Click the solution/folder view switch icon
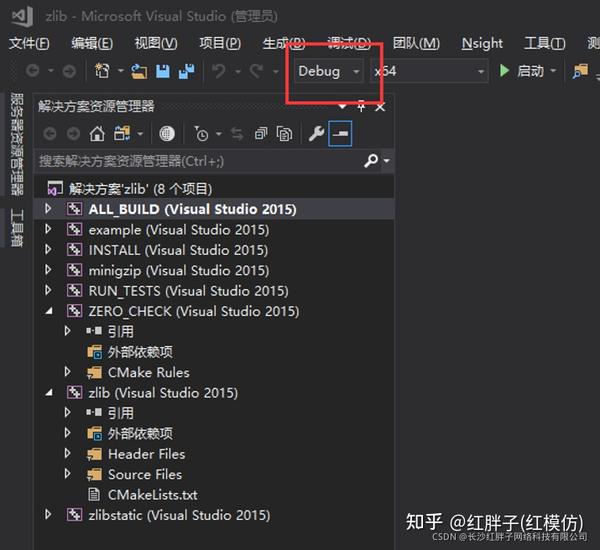Screen dimensions: 600x550 pos(122,134)
